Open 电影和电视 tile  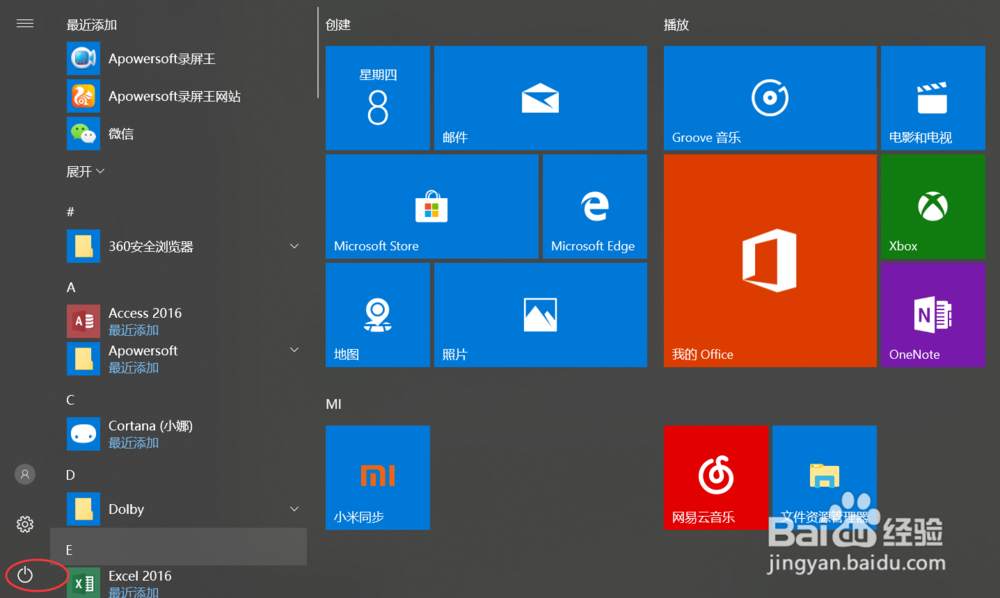pyautogui.click(x=932, y=98)
